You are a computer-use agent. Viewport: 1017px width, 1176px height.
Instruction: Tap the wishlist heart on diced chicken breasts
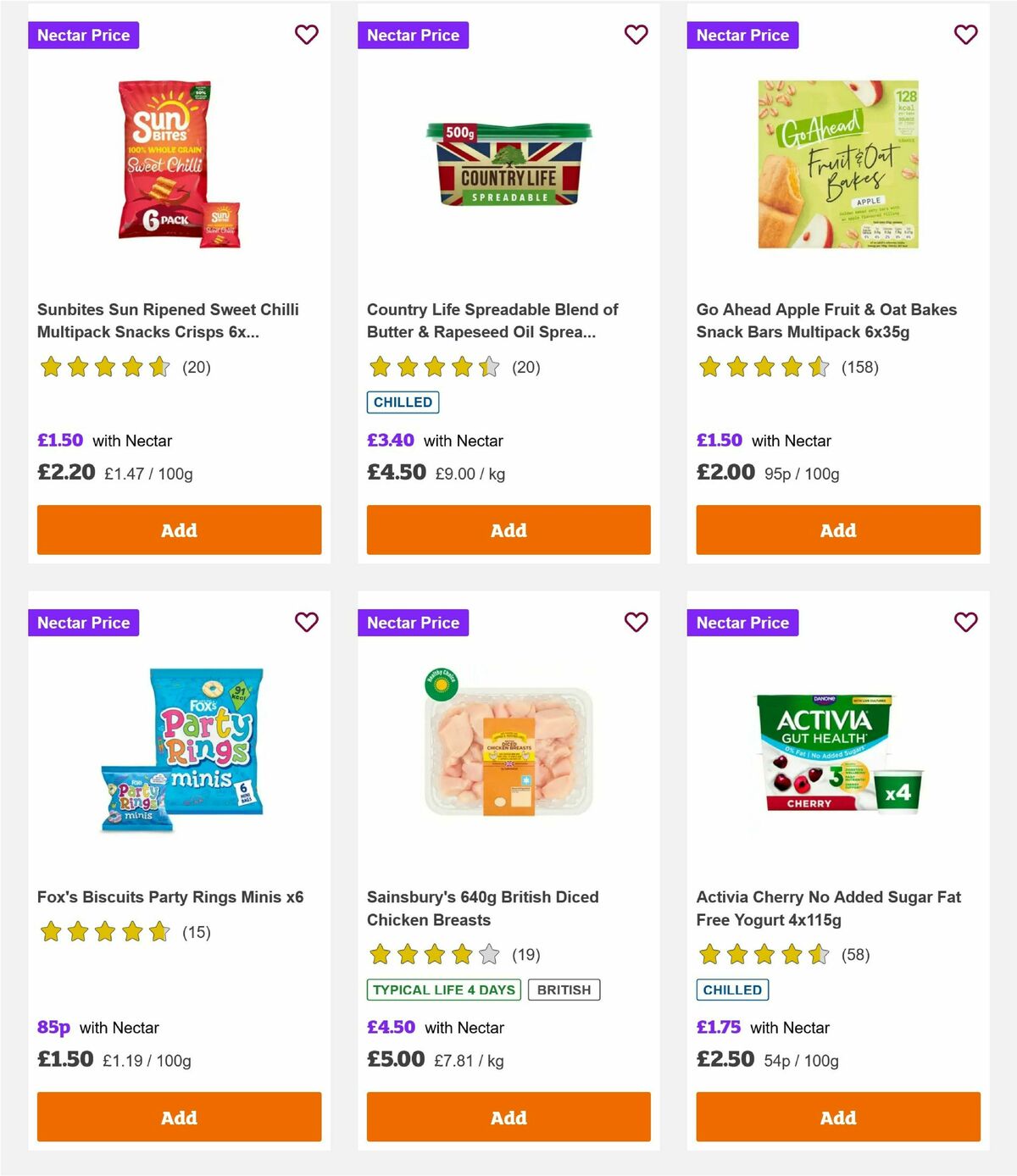[636, 622]
